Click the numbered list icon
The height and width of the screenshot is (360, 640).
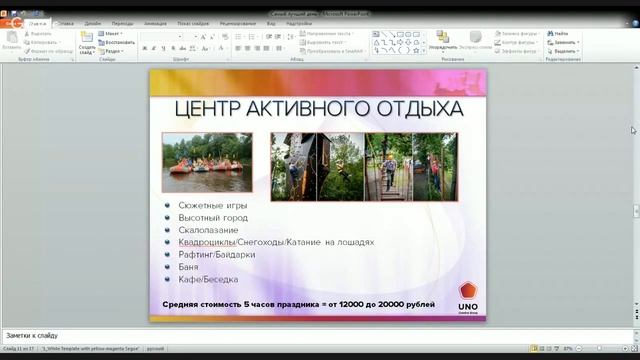[x=253, y=37]
